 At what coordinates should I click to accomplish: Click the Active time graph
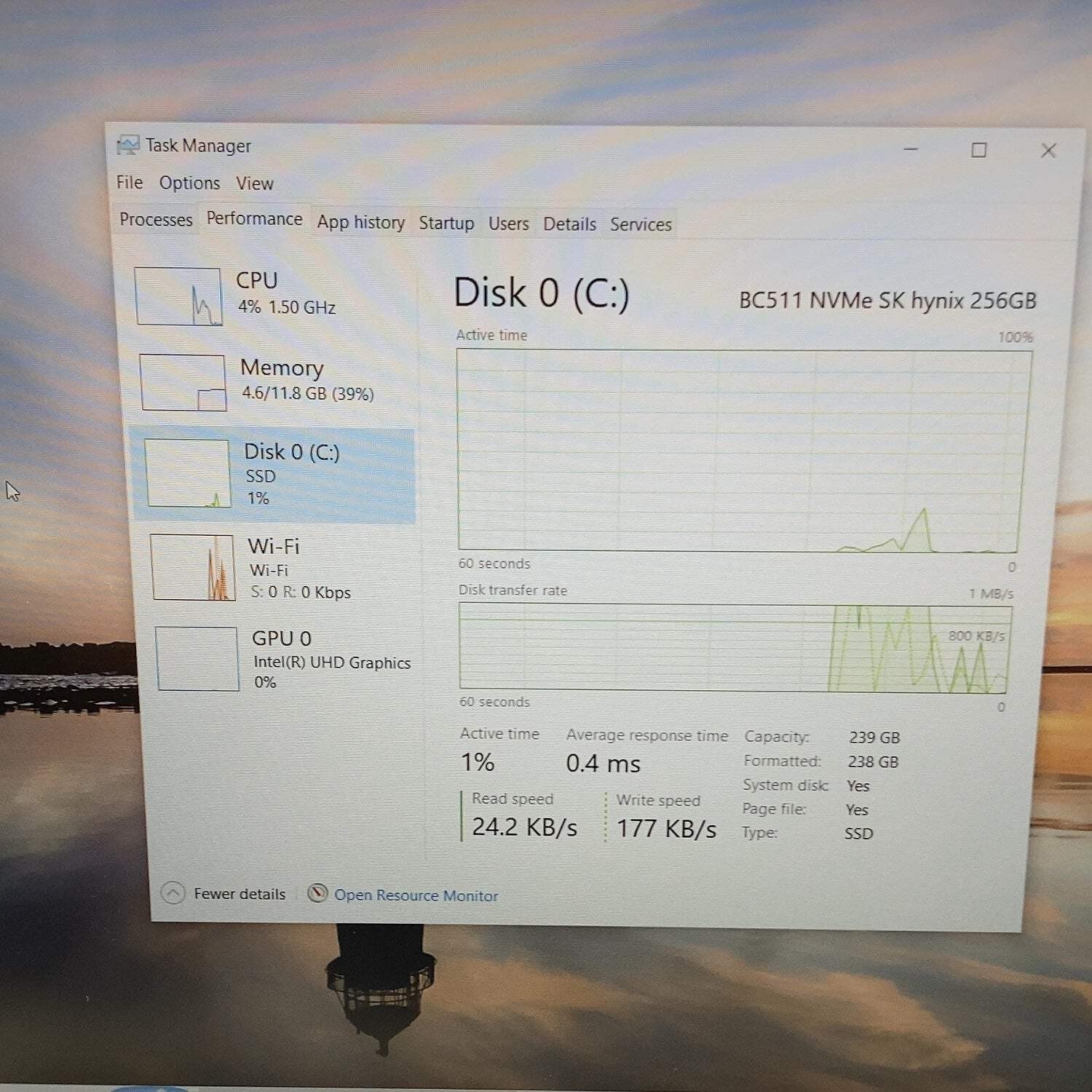pos(745,451)
